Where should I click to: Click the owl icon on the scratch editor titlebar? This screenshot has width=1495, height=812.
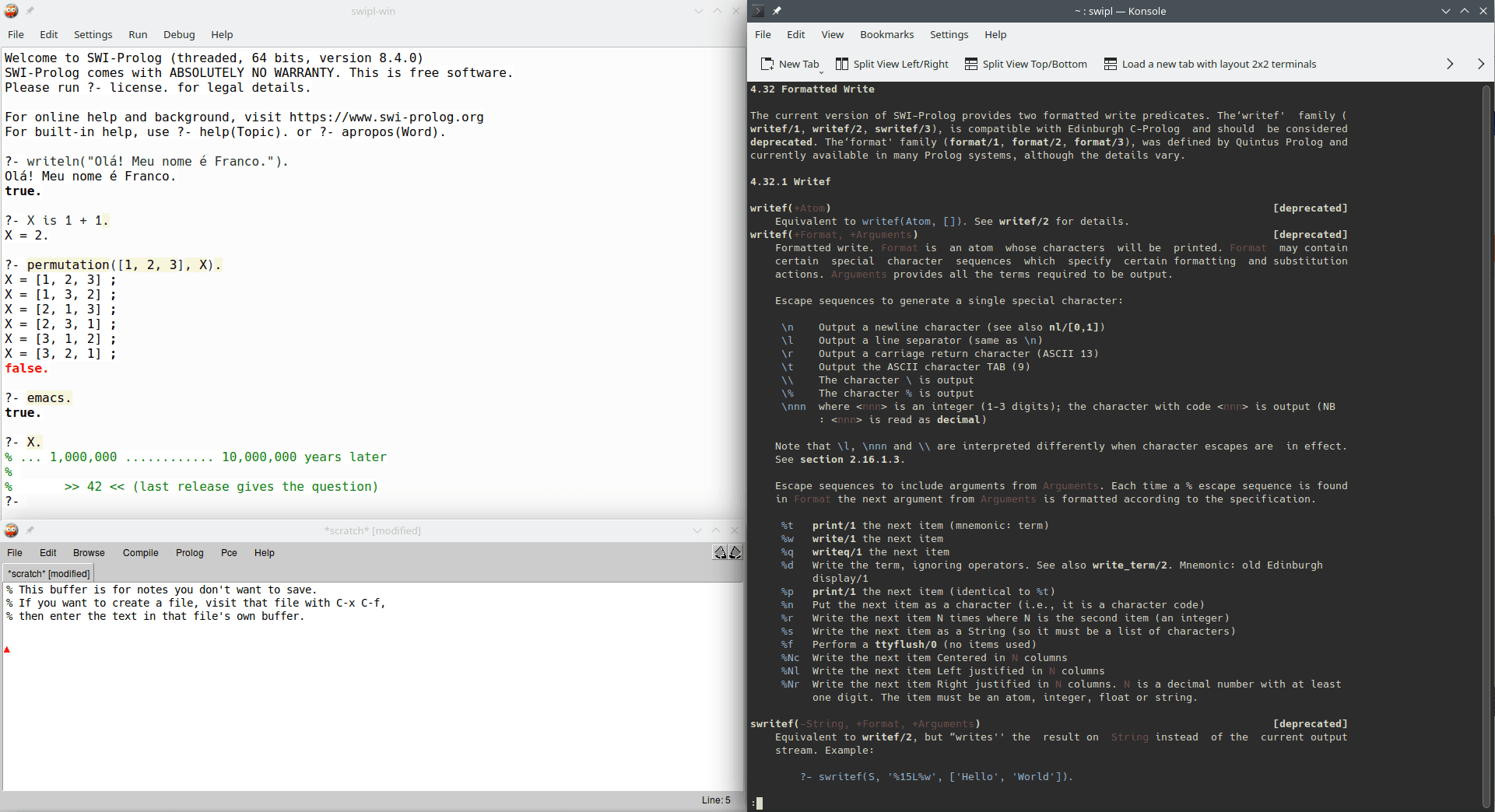pos(11,530)
